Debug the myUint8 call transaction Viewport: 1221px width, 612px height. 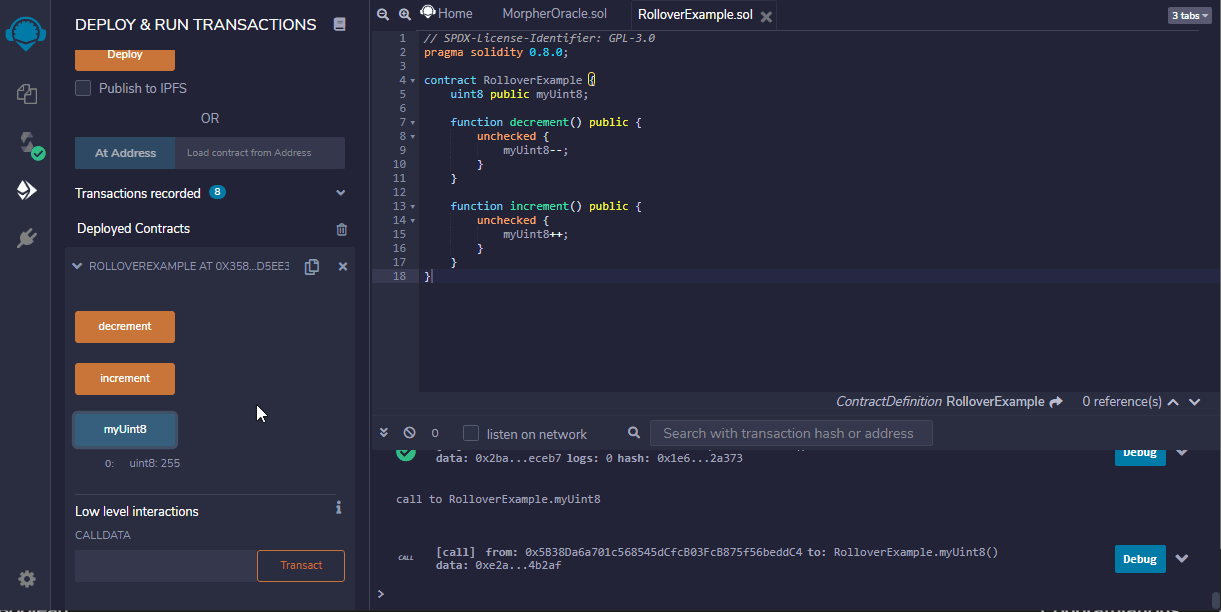point(1140,559)
